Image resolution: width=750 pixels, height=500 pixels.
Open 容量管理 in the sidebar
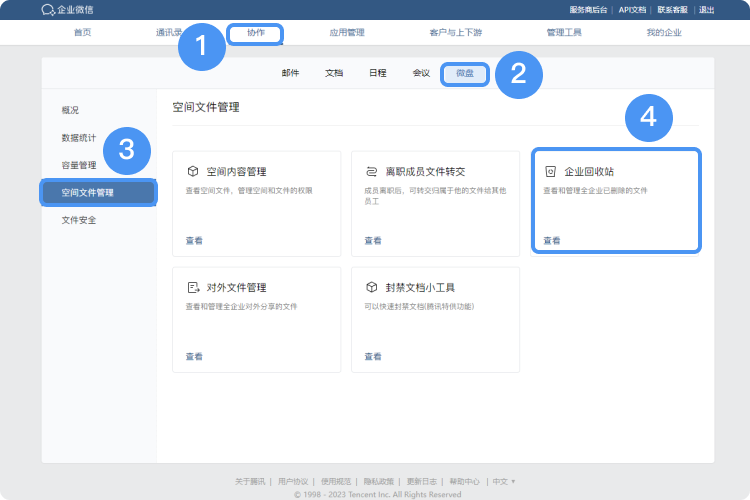79,165
